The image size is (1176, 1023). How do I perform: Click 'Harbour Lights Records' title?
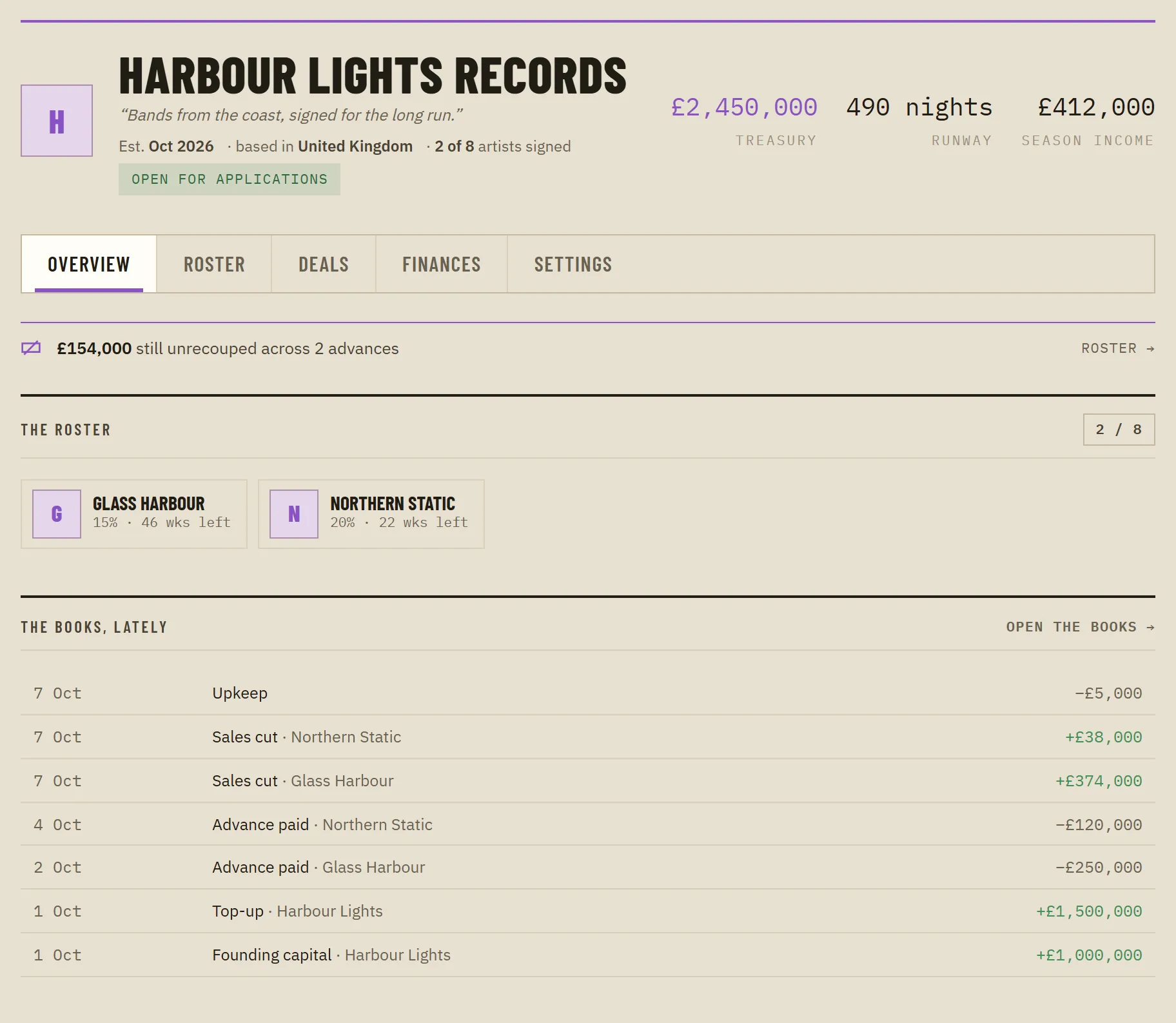coord(373,75)
